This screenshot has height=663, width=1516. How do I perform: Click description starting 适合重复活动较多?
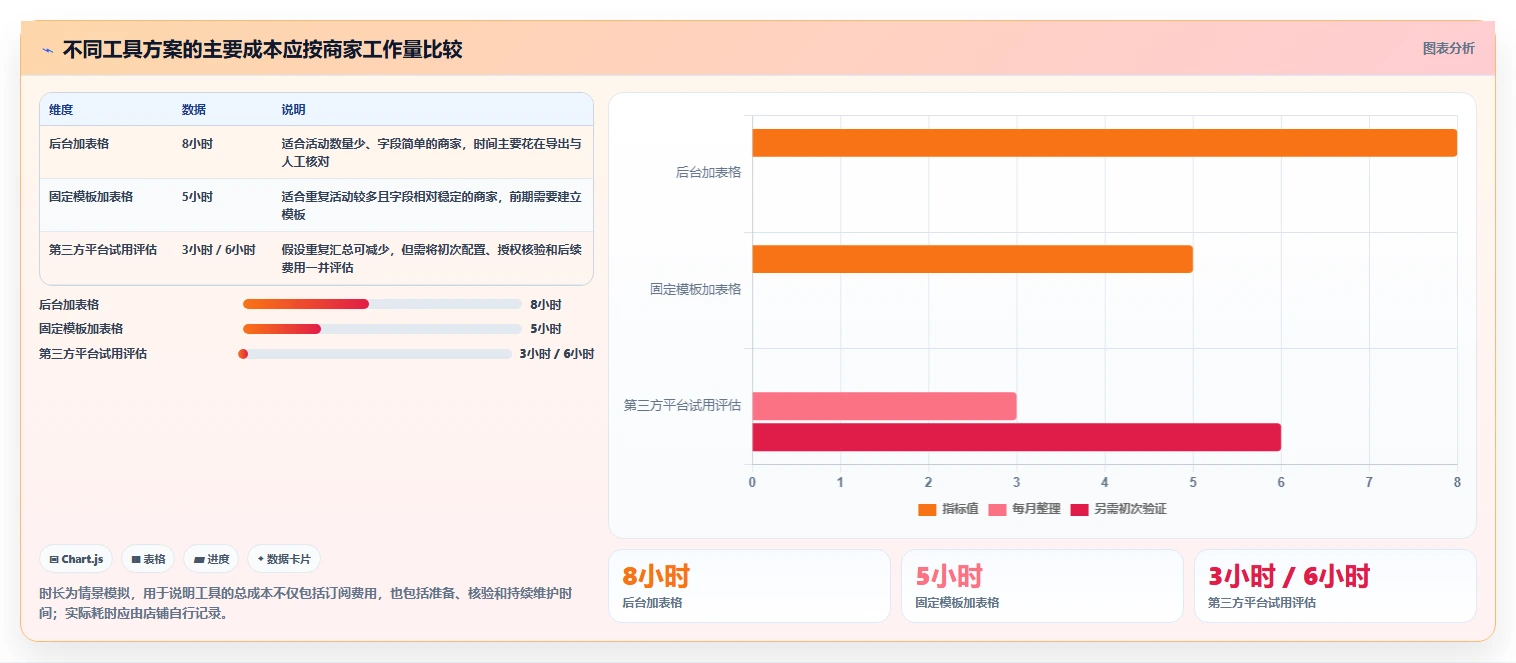click(431, 206)
